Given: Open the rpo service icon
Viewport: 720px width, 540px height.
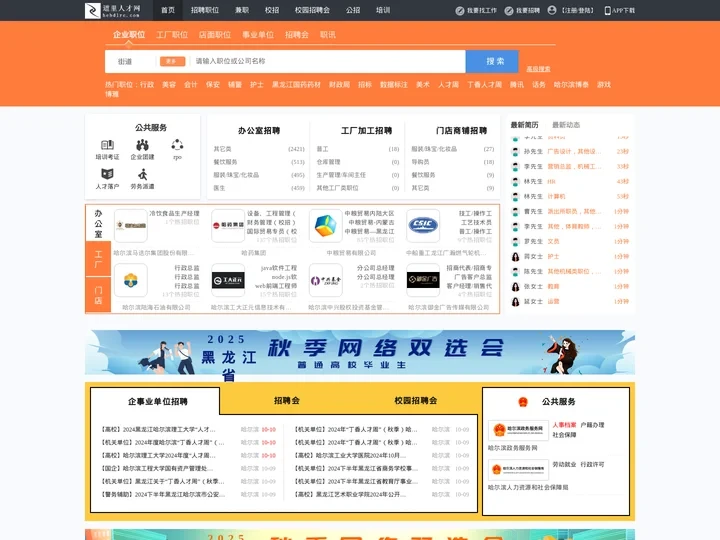Looking at the screenshot, I should point(177,145).
